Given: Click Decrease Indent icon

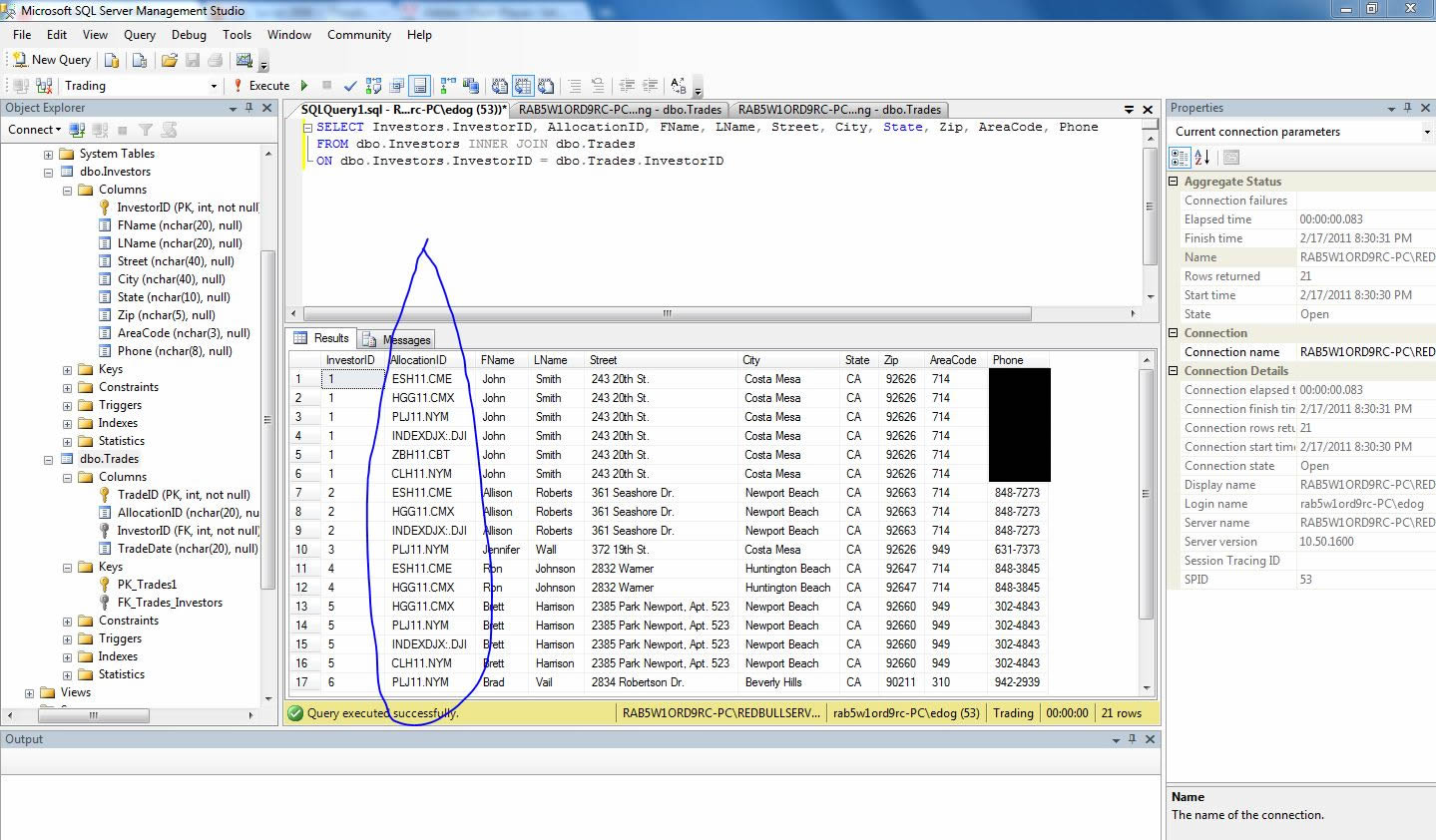Looking at the screenshot, I should [627, 86].
